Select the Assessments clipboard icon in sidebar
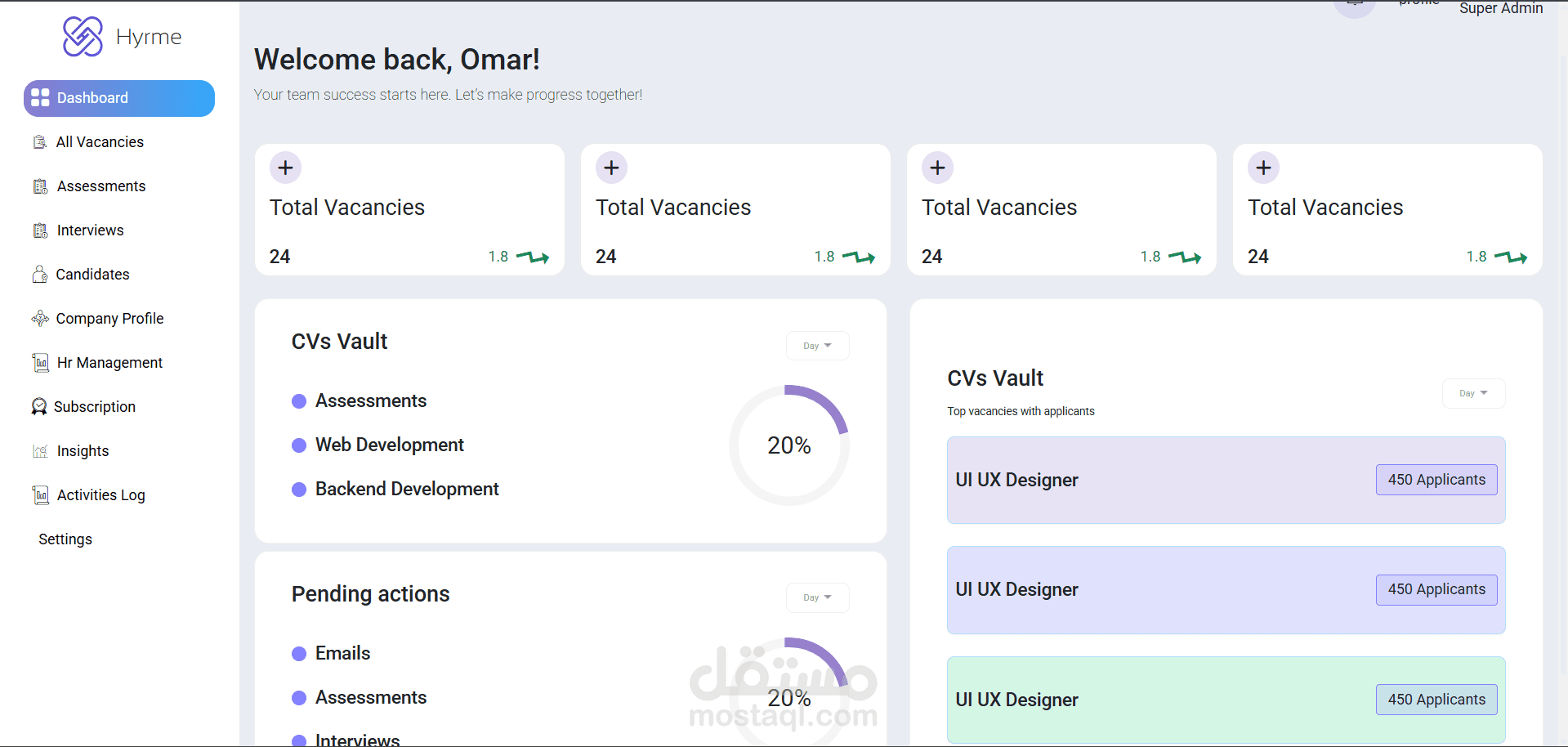The width and height of the screenshot is (1568, 747). pyautogui.click(x=38, y=186)
